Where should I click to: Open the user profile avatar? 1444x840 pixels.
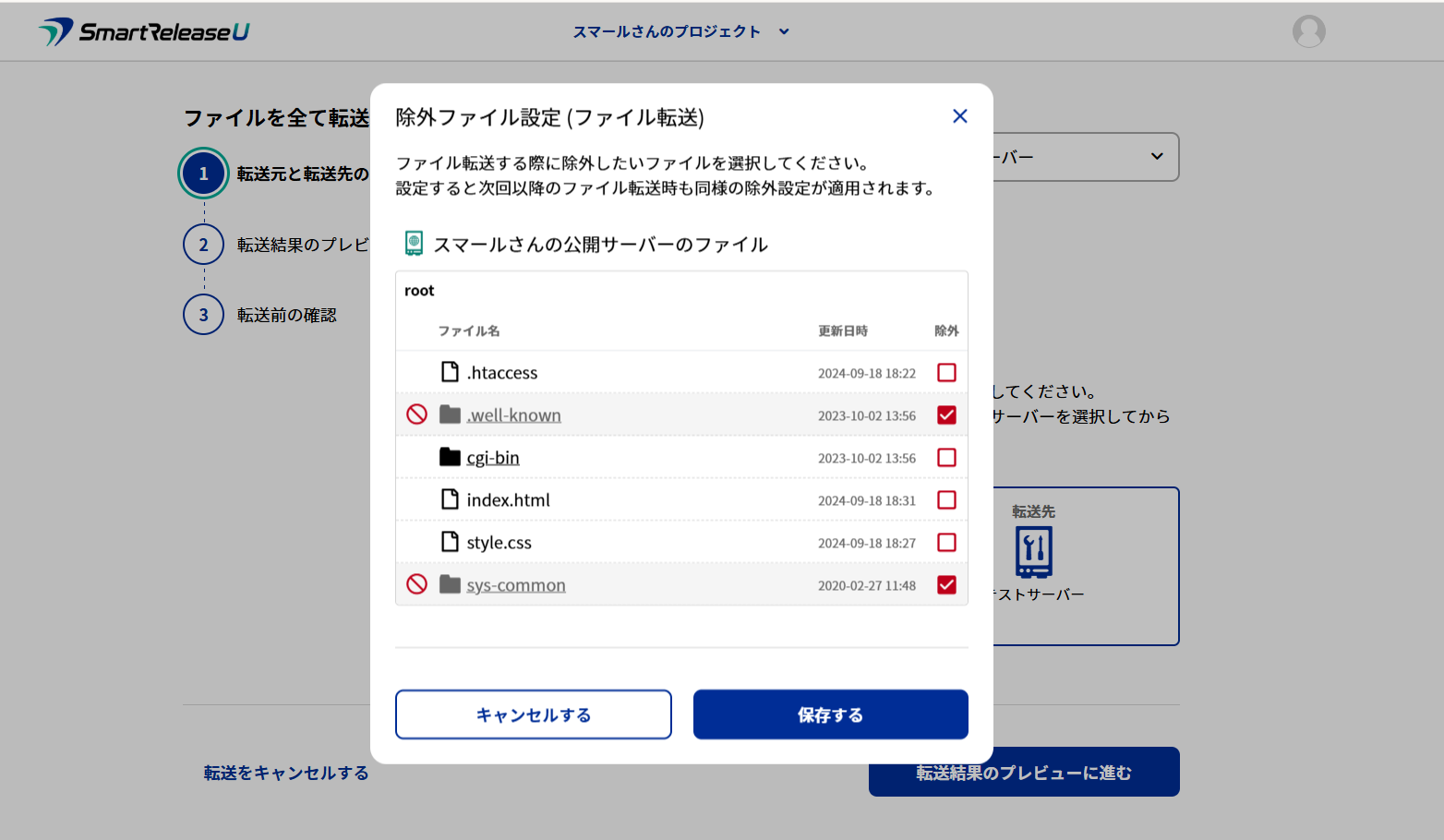[x=1308, y=31]
